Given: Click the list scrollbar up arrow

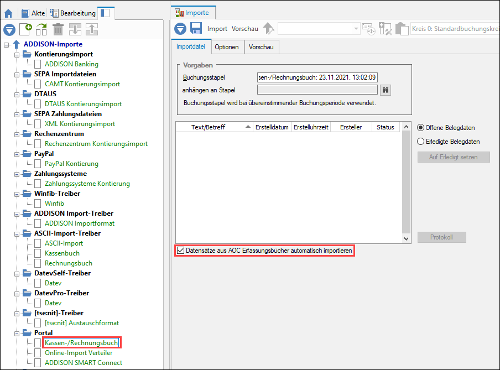Looking at the screenshot, I should pos(406,127).
